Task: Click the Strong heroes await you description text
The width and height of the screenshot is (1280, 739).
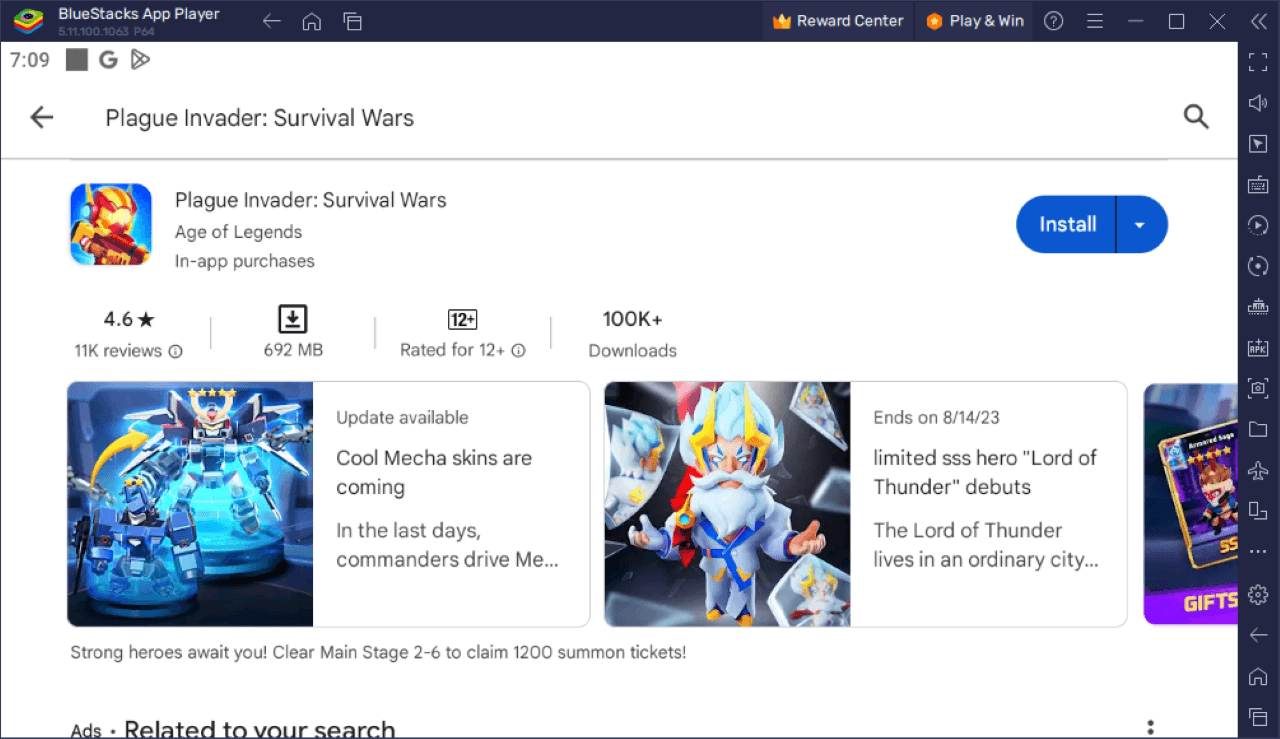Action: tap(378, 652)
